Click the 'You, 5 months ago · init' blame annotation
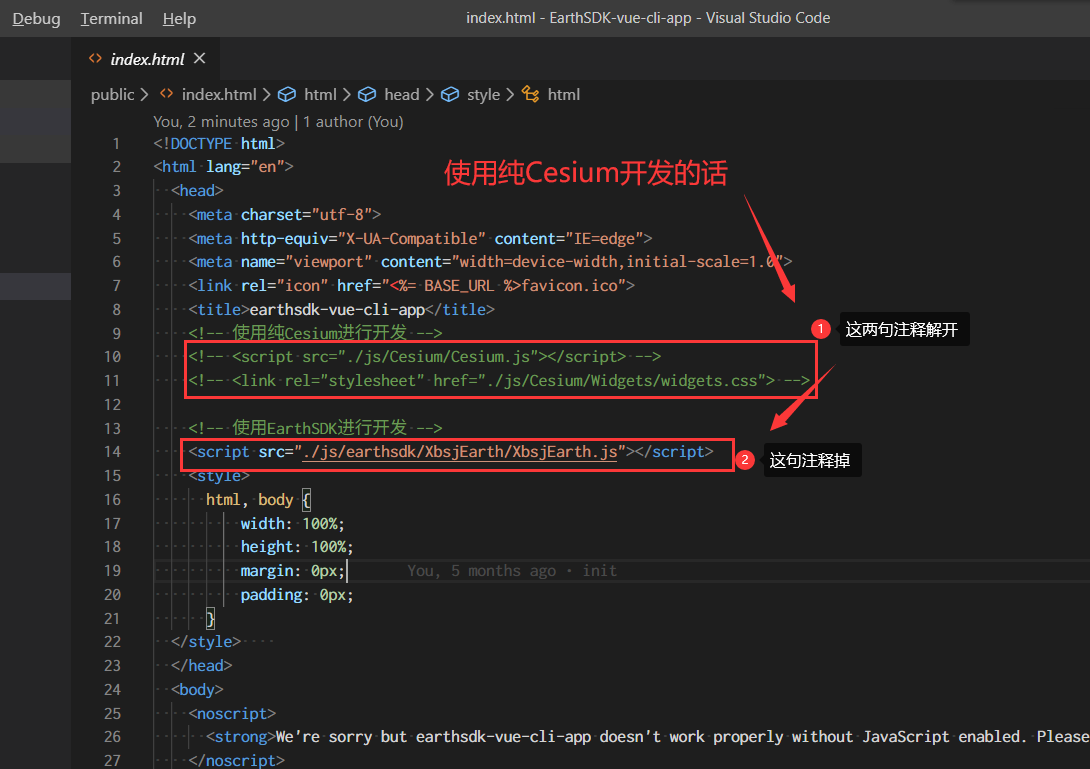Screen dimensions: 1090x769 click(x=512, y=571)
